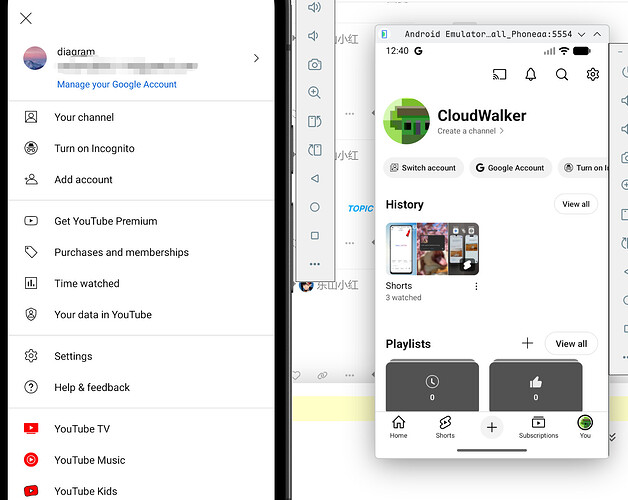
Task: Click emulator more options ellipsis
Action: tap(315, 264)
